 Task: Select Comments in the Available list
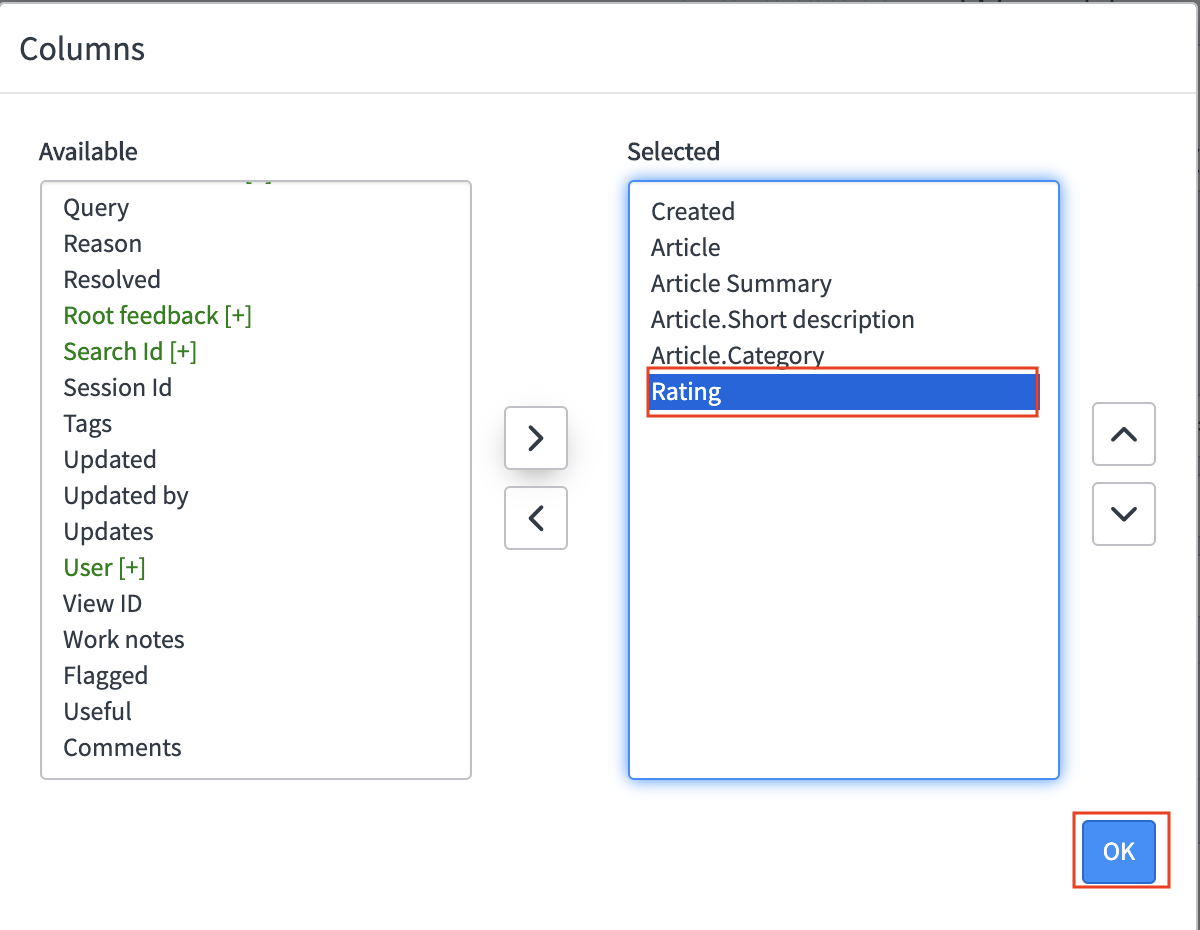coord(122,748)
